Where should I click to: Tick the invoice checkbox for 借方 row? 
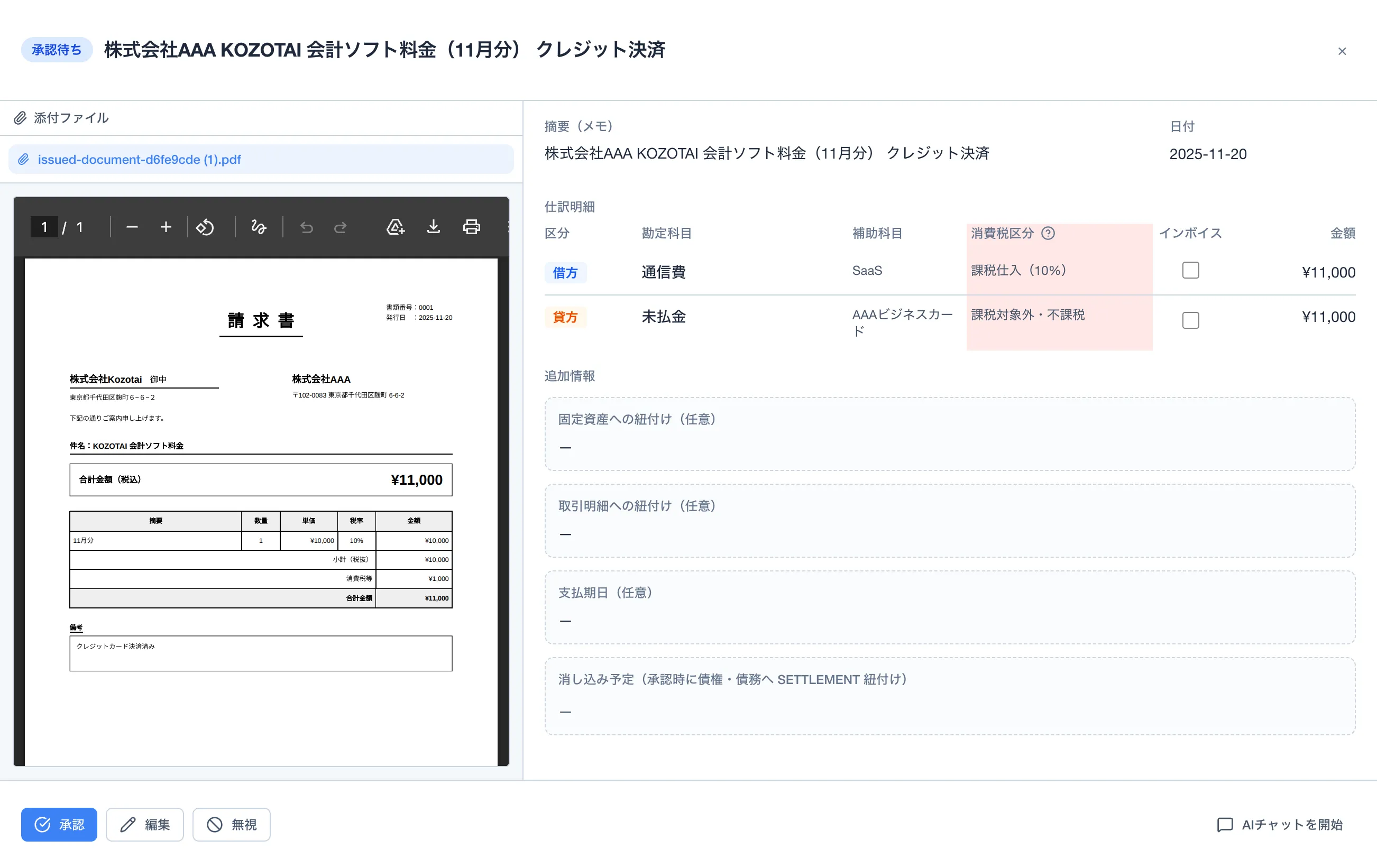(1190, 271)
